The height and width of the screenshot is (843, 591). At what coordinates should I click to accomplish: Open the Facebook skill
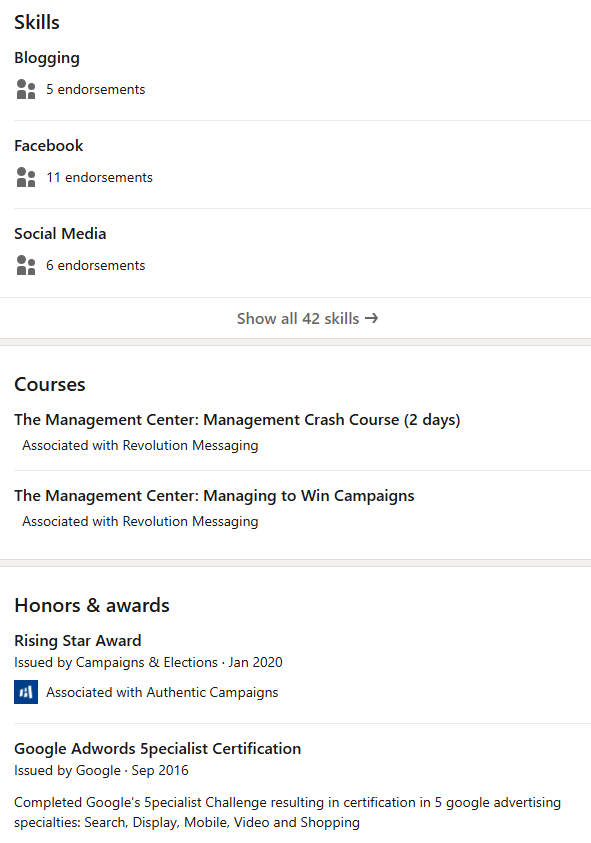(x=48, y=146)
